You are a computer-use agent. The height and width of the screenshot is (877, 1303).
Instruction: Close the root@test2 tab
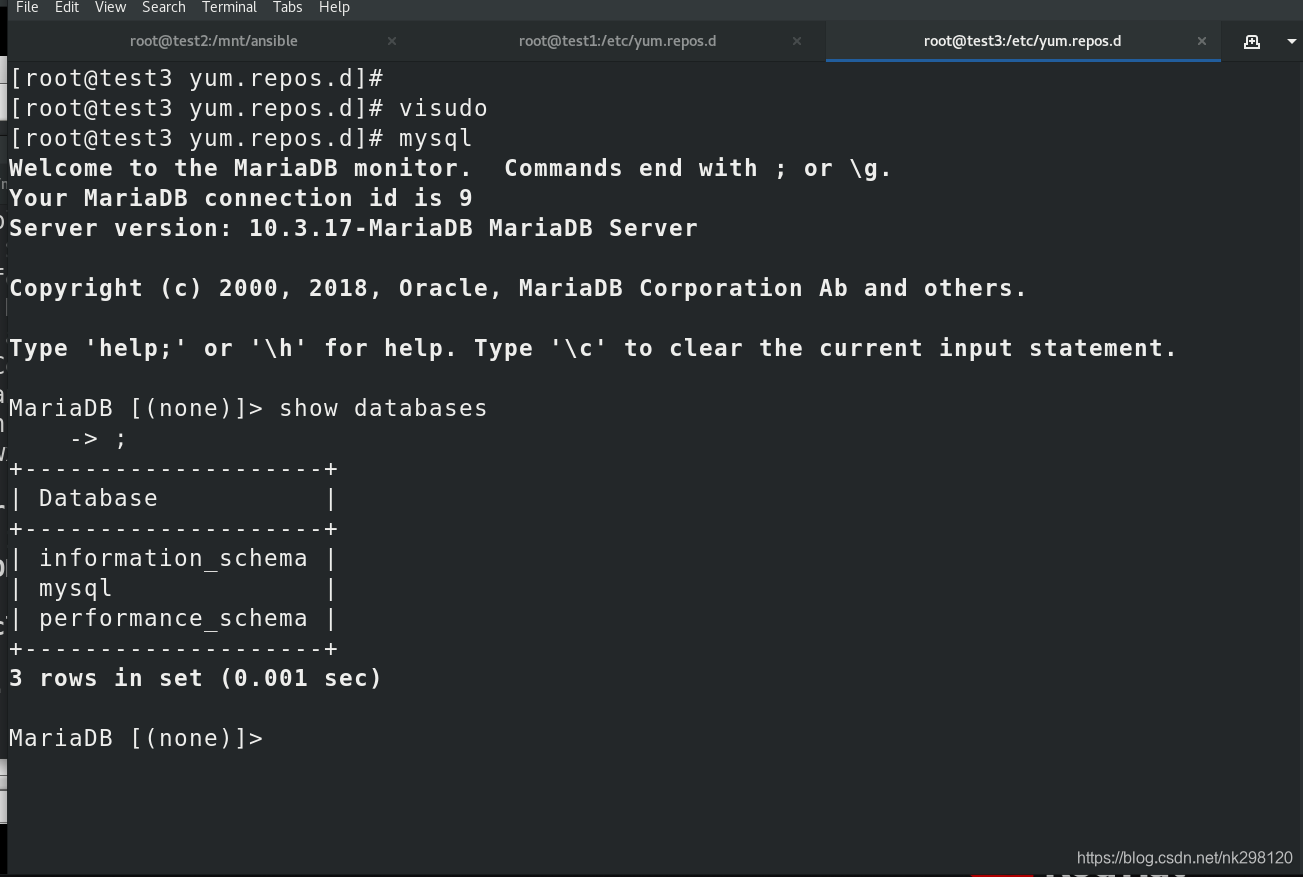[x=392, y=41]
